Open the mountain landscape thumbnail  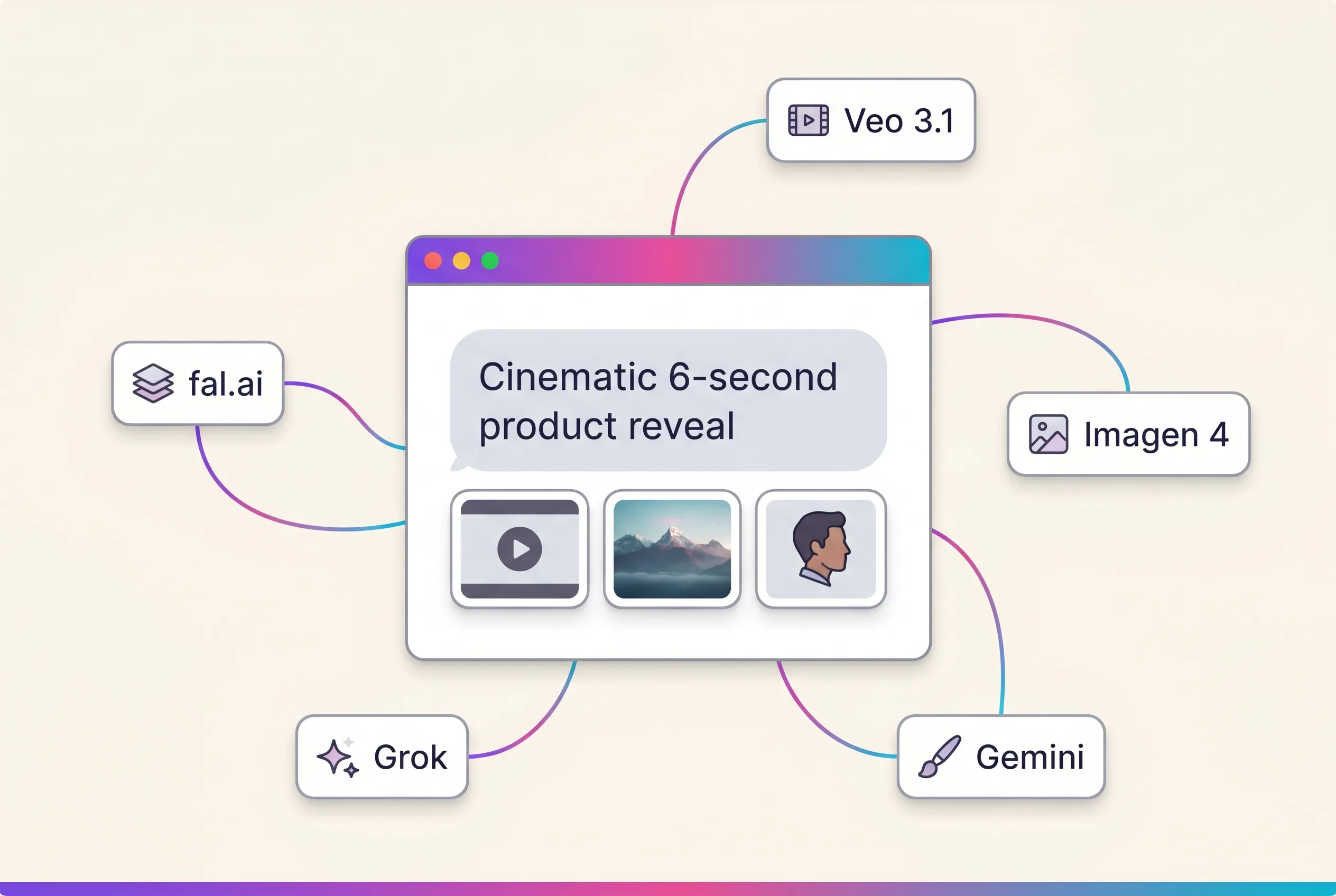click(672, 549)
